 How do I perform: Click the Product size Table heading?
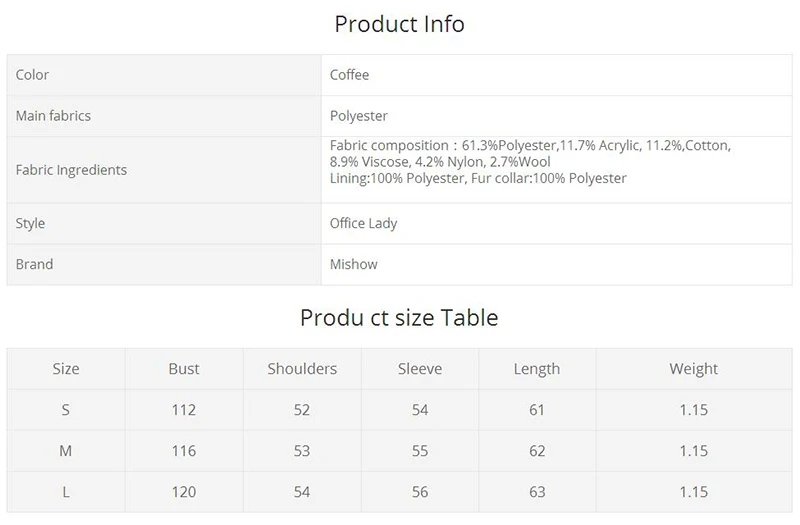pos(399,317)
